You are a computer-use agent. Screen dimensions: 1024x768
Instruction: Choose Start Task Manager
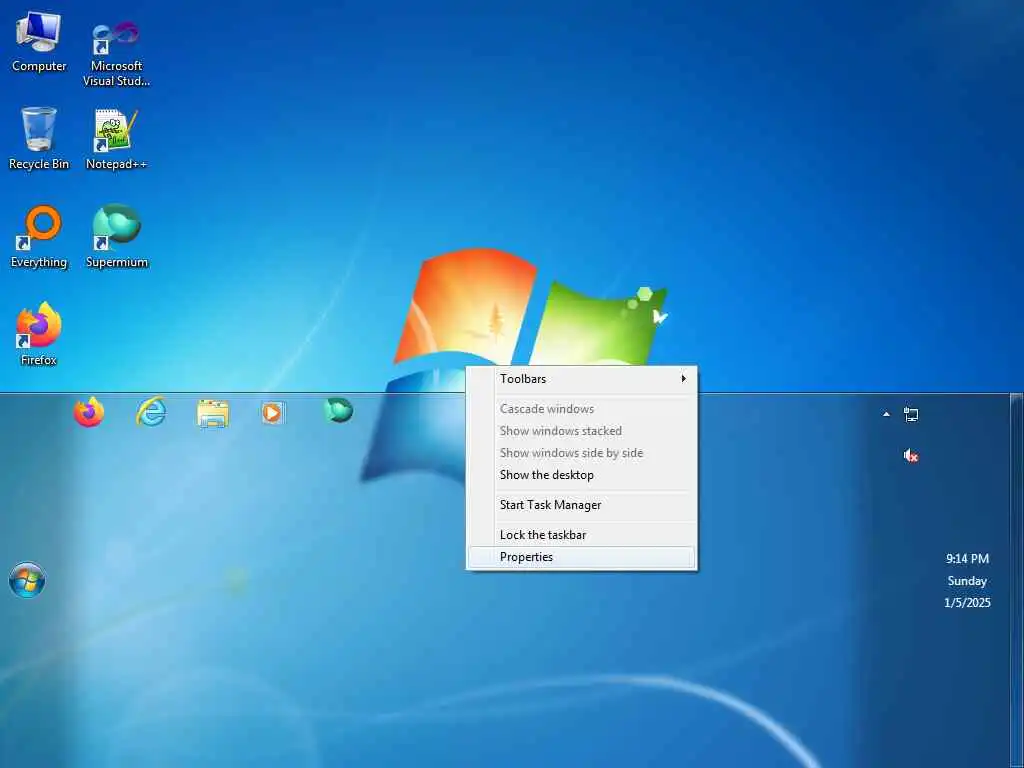click(581, 505)
